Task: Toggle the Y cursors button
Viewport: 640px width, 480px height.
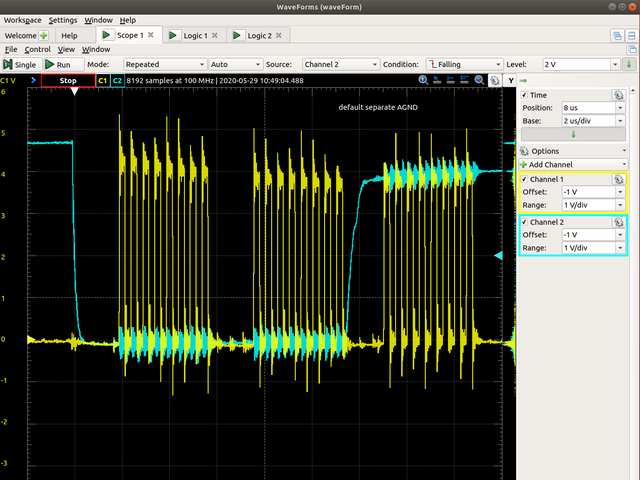Action: pos(511,80)
